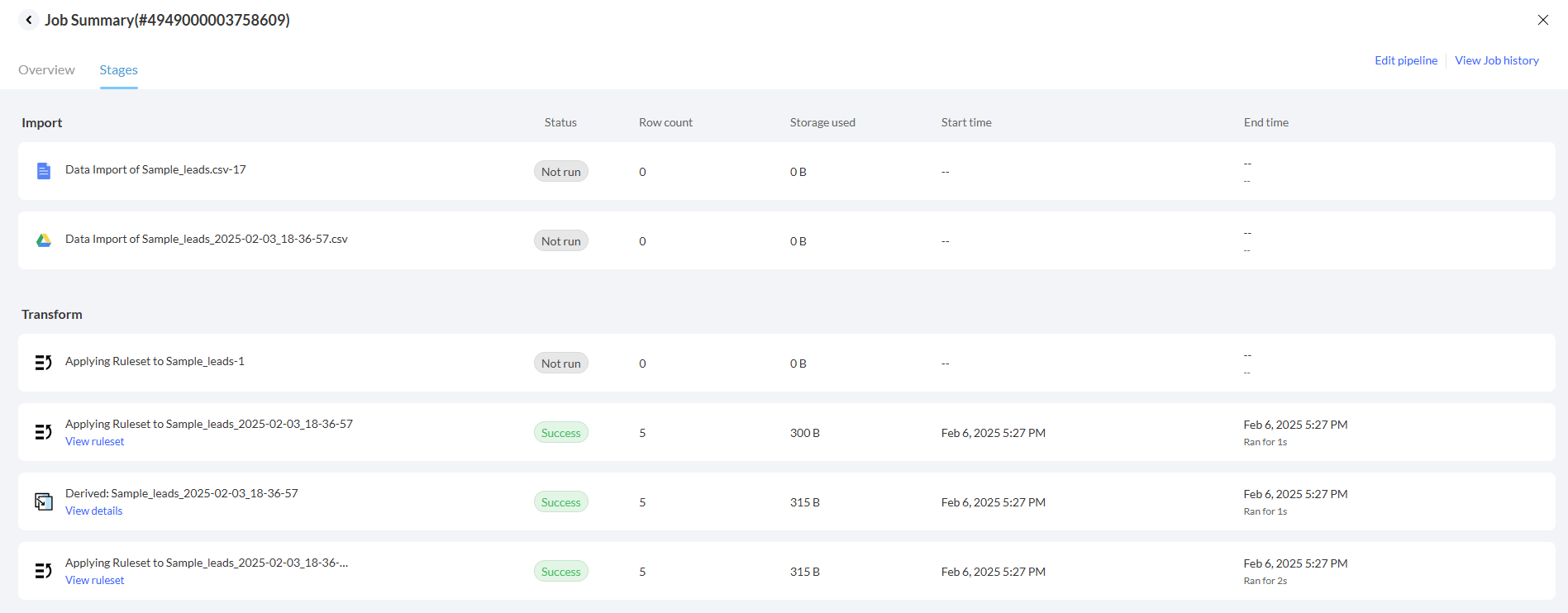1568x613 pixels.
Task: Click the Success badge on the Derived row
Action: [560, 502]
